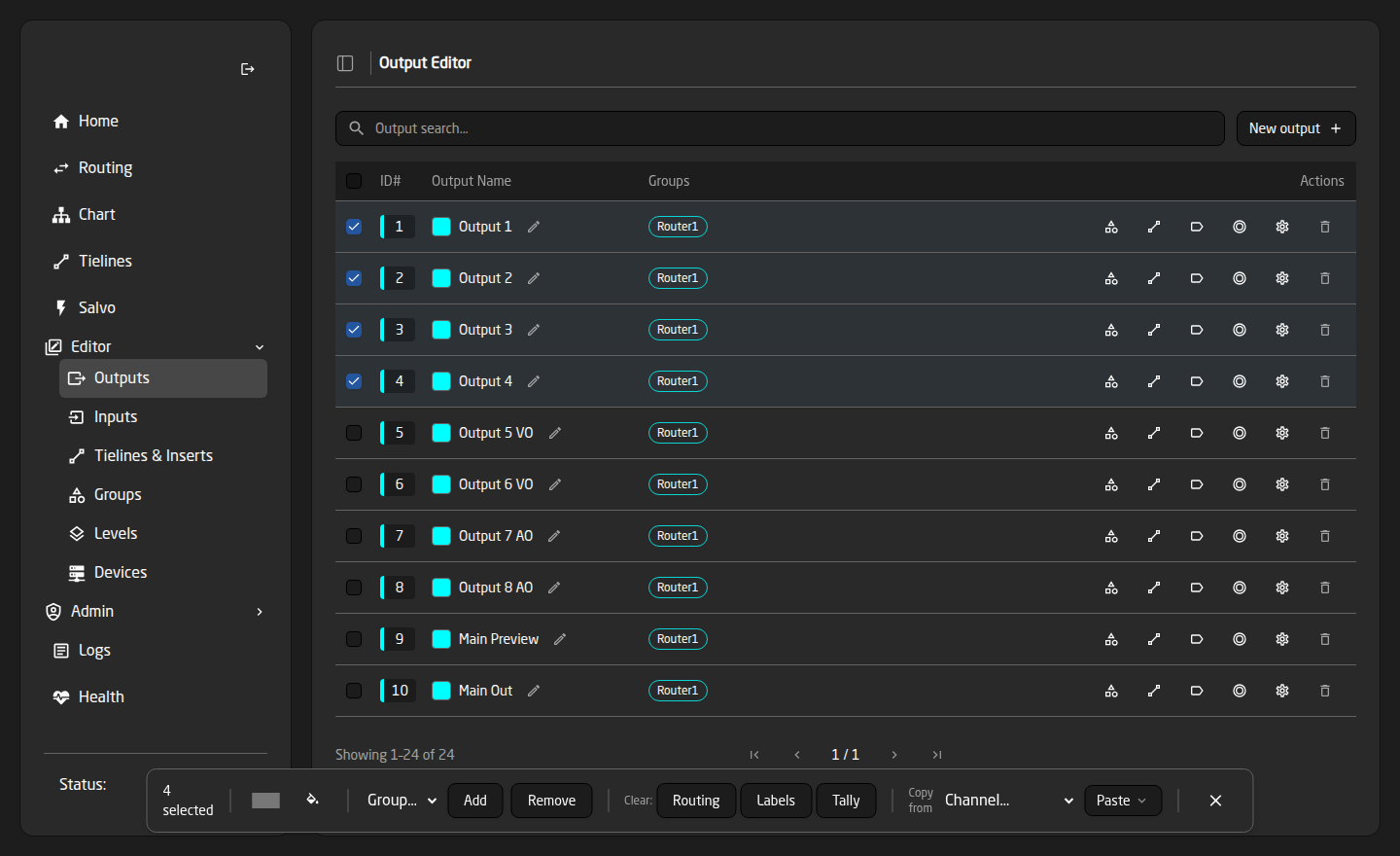The image size is (1400, 856).
Task: Open group assignment icon for Output 1
Action: coord(1111,227)
